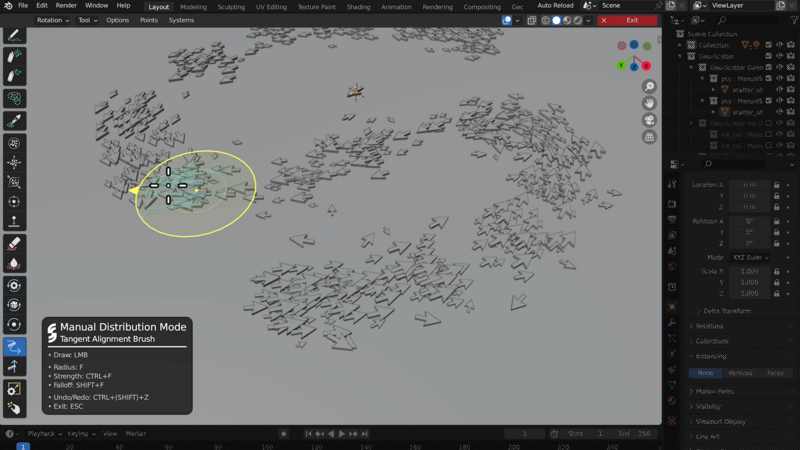800x450 pixels.
Task: Click the Location X value field
Action: [749, 185]
